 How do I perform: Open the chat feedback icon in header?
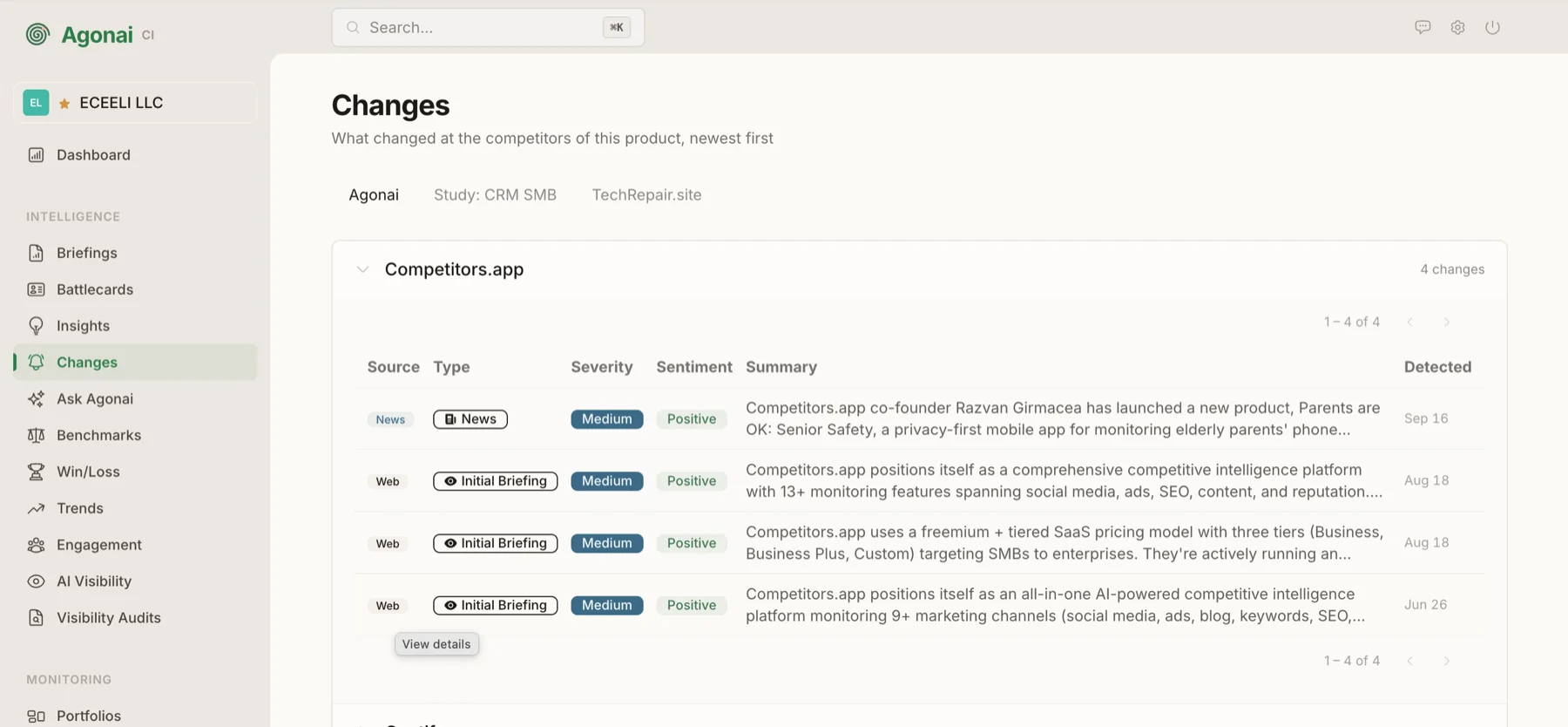pos(1423,27)
